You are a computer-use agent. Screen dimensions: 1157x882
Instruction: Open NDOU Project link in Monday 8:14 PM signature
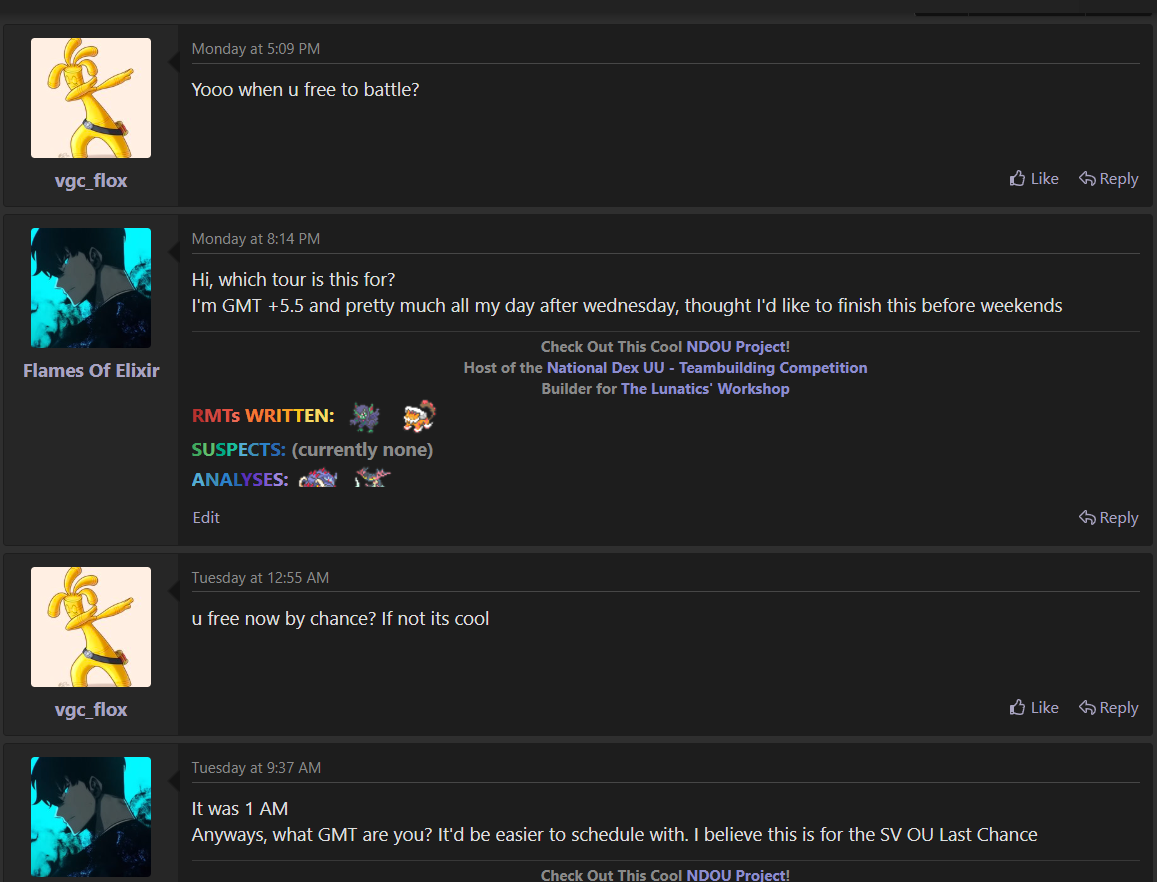click(738, 347)
